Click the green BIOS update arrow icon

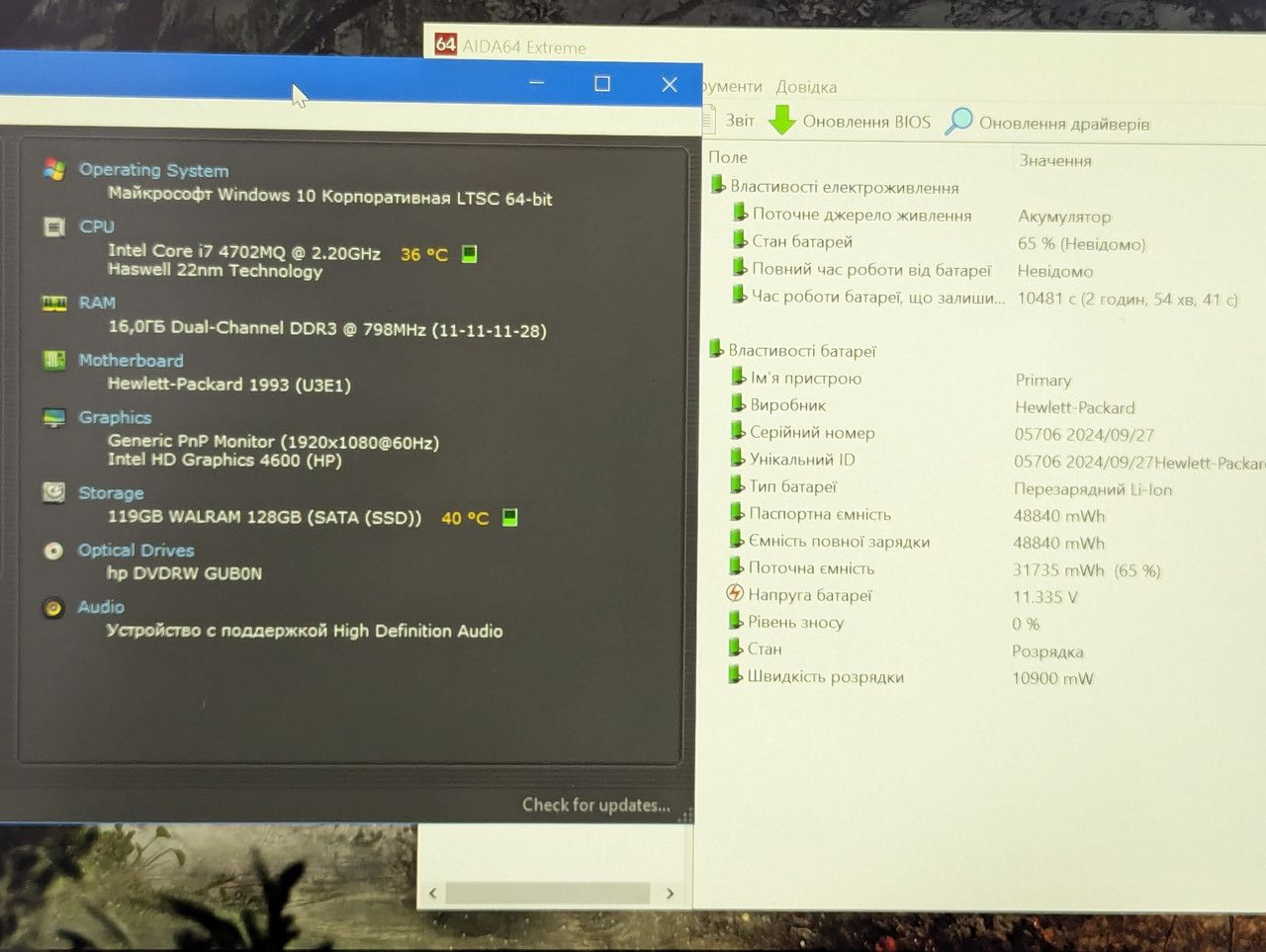pos(782,121)
